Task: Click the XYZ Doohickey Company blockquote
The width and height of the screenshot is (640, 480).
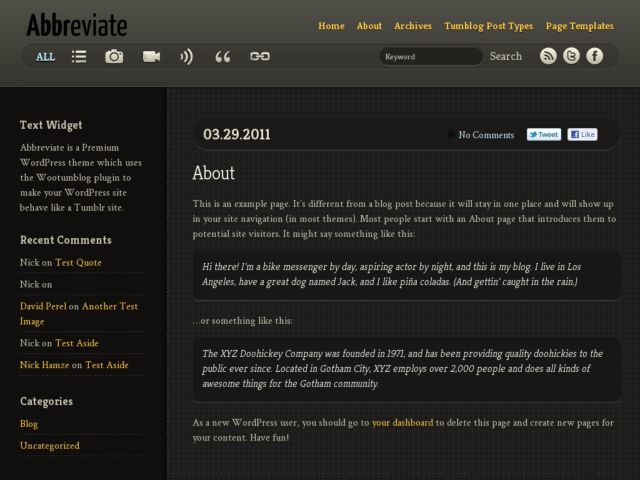Action: click(407, 369)
